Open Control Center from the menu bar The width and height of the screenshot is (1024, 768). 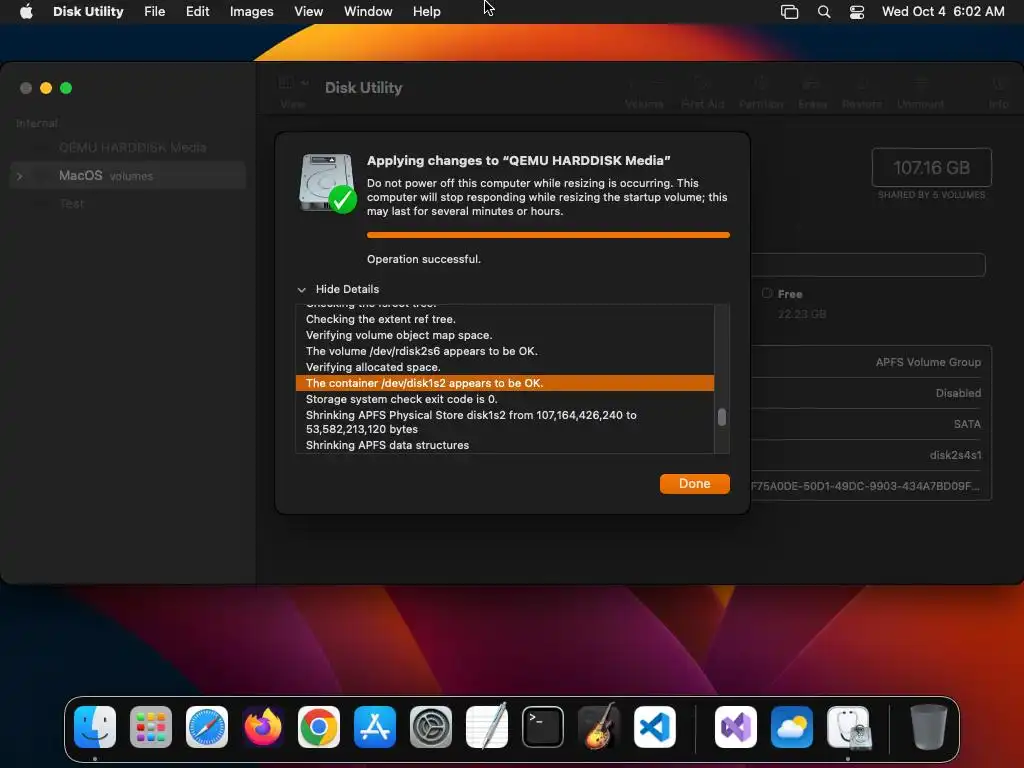[857, 12]
